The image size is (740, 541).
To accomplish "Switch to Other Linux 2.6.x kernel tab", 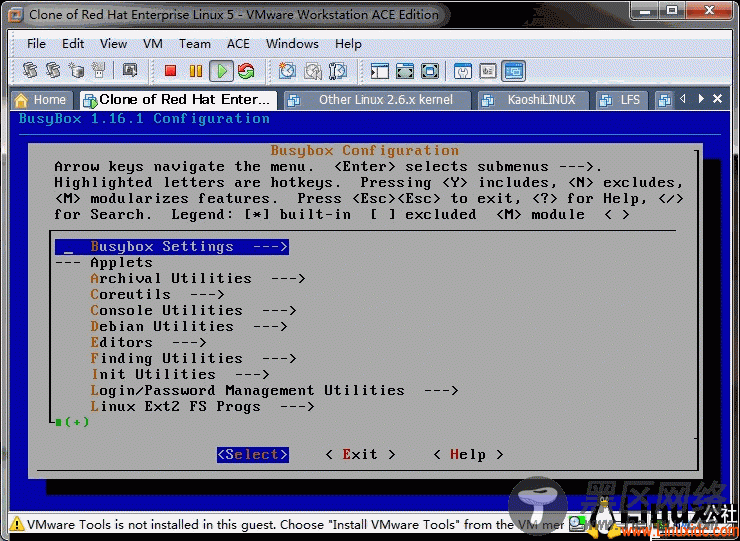I will pyautogui.click(x=378, y=100).
